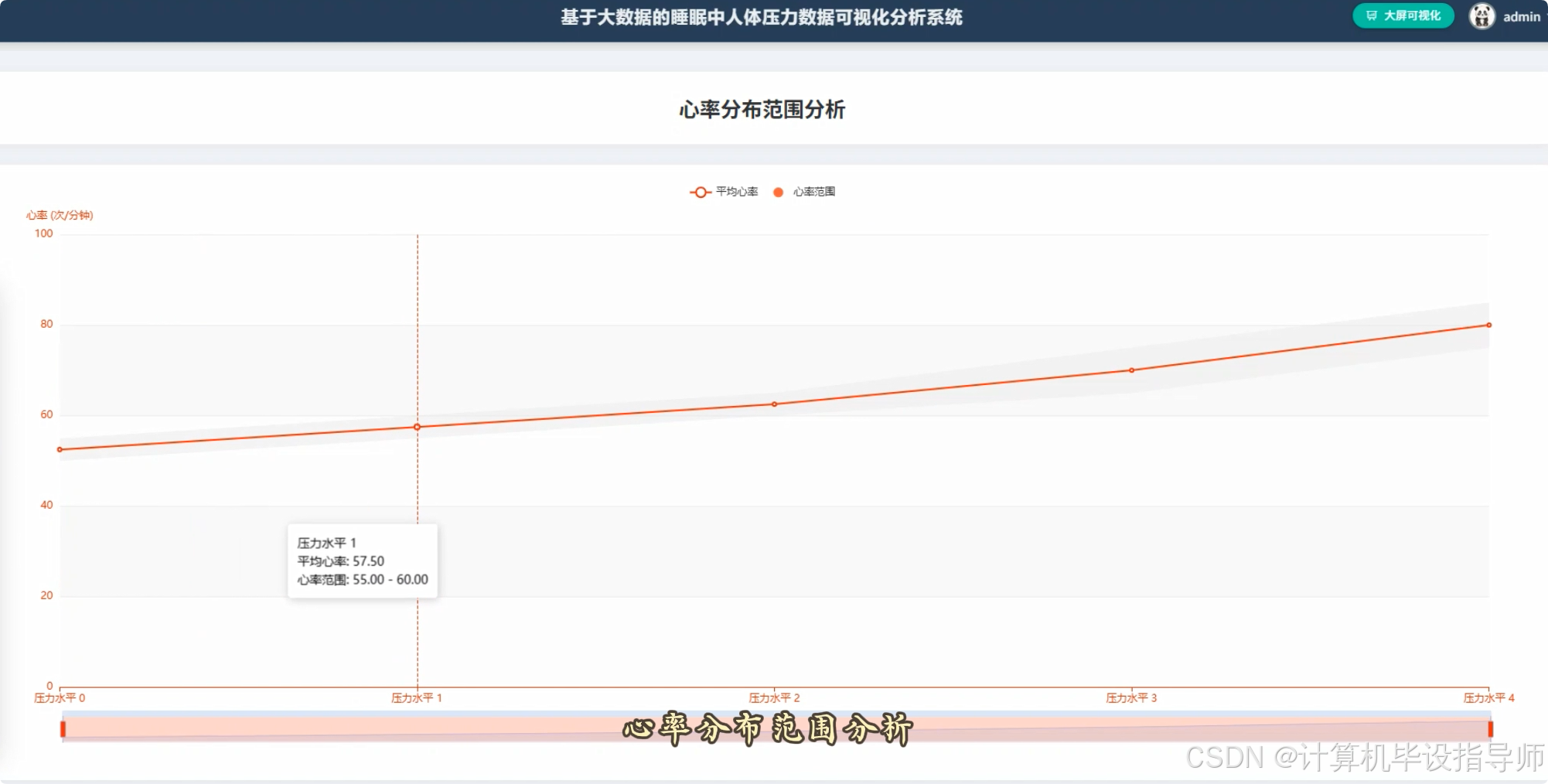Toggle the 心率范围 legend series
1548x784 pixels.
click(x=804, y=192)
